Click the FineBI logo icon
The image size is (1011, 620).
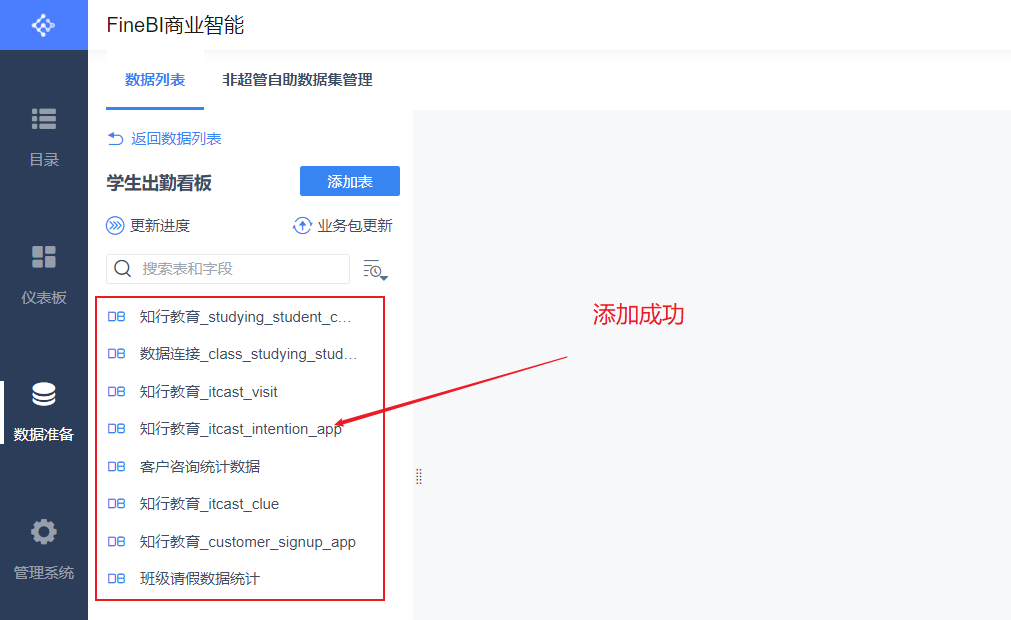pos(43,25)
